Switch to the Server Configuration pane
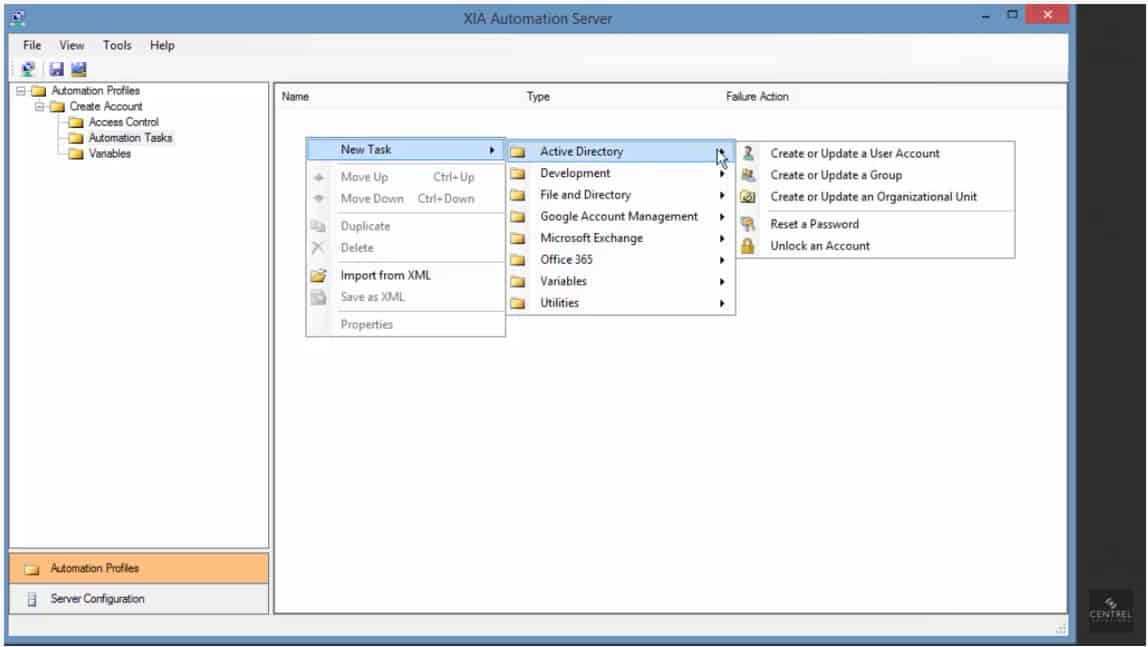1148x647 pixels. pyautogui.click(x=139, y=599)
